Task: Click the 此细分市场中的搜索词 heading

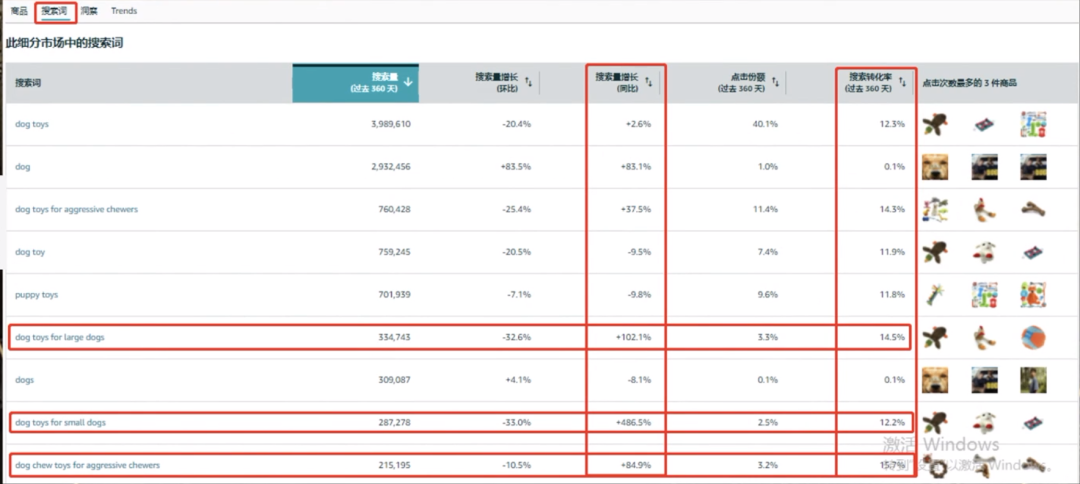Action: coord(65,43)
